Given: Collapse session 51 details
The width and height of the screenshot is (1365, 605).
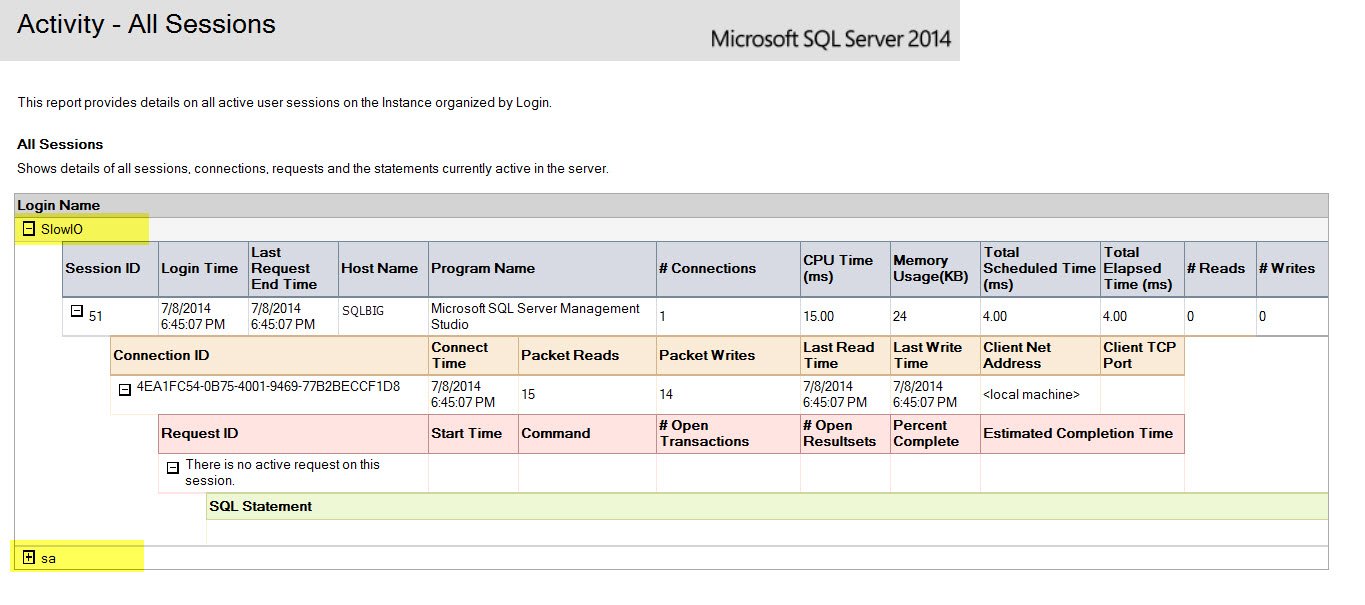Looking at the screenshot, I should [76, 311].
